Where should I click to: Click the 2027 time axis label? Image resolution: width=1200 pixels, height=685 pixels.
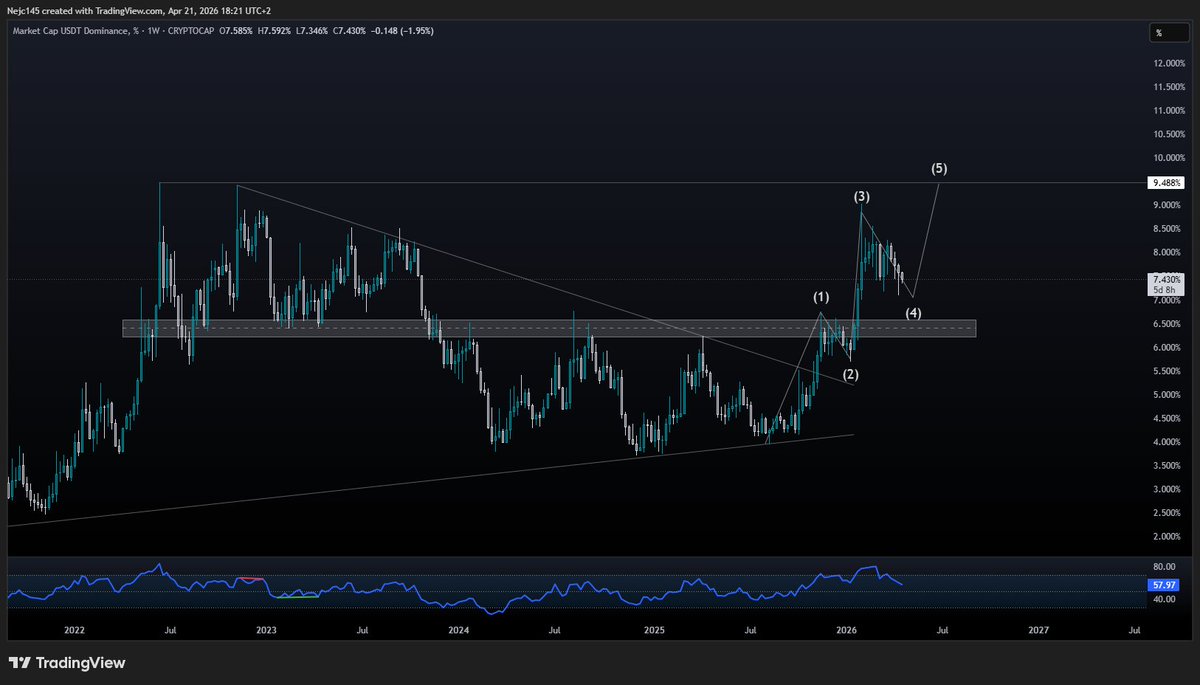(1038, 631)
